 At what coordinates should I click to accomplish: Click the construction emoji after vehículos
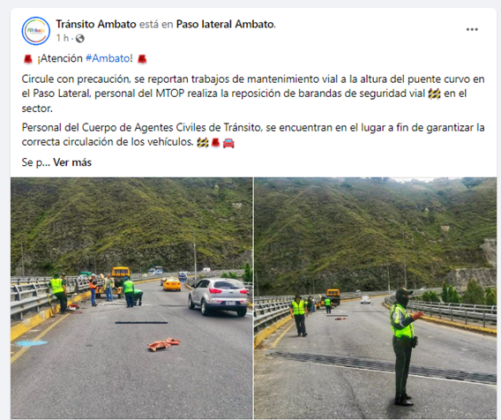203,143
